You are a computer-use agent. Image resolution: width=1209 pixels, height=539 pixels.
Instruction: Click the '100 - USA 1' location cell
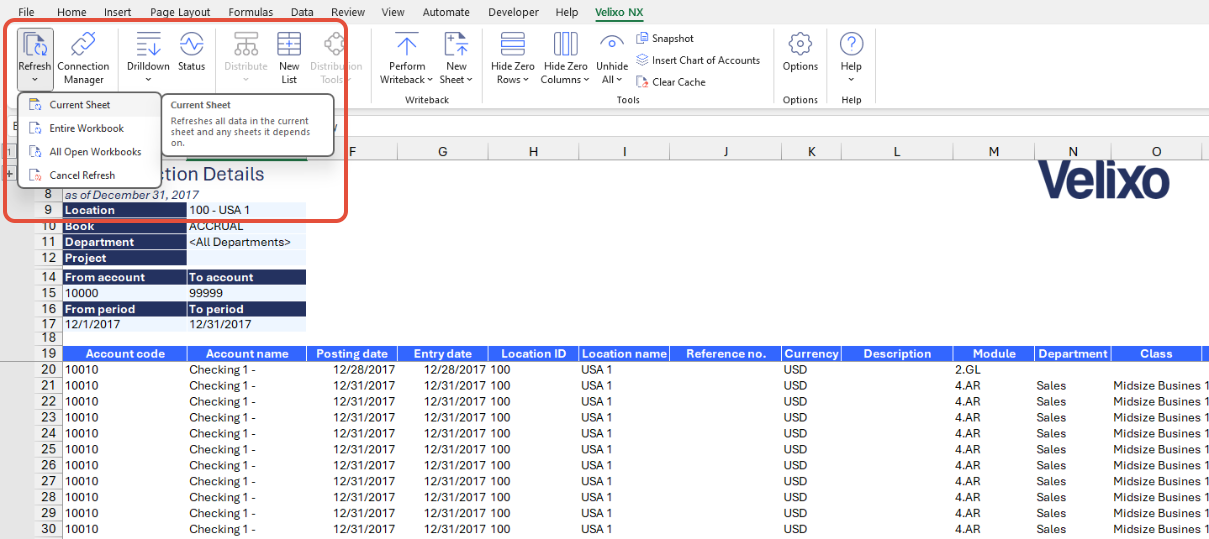click(x=246, y=210)
